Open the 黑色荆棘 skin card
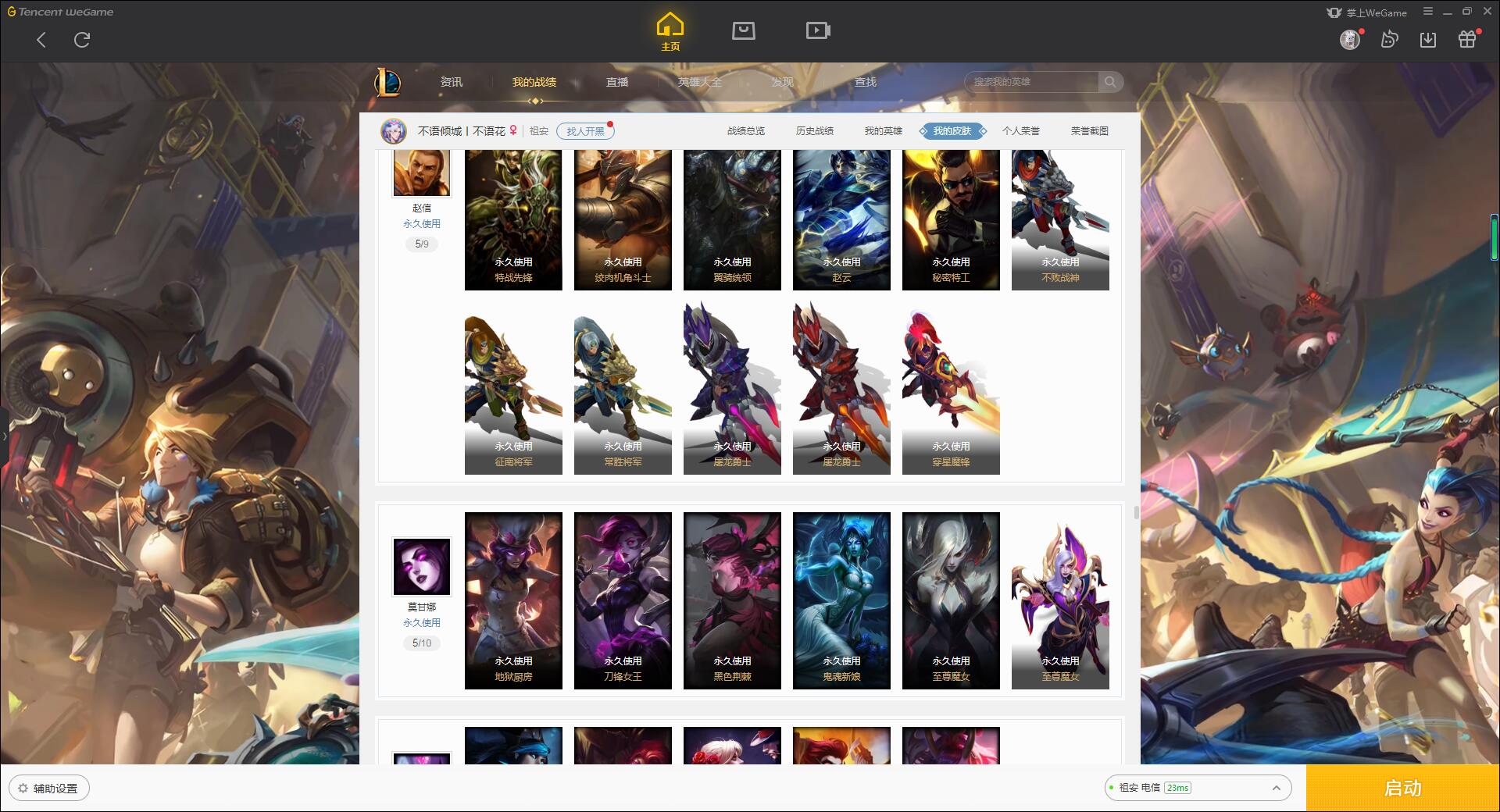Viewport: 1500px width, 812px height. (732, 600)
